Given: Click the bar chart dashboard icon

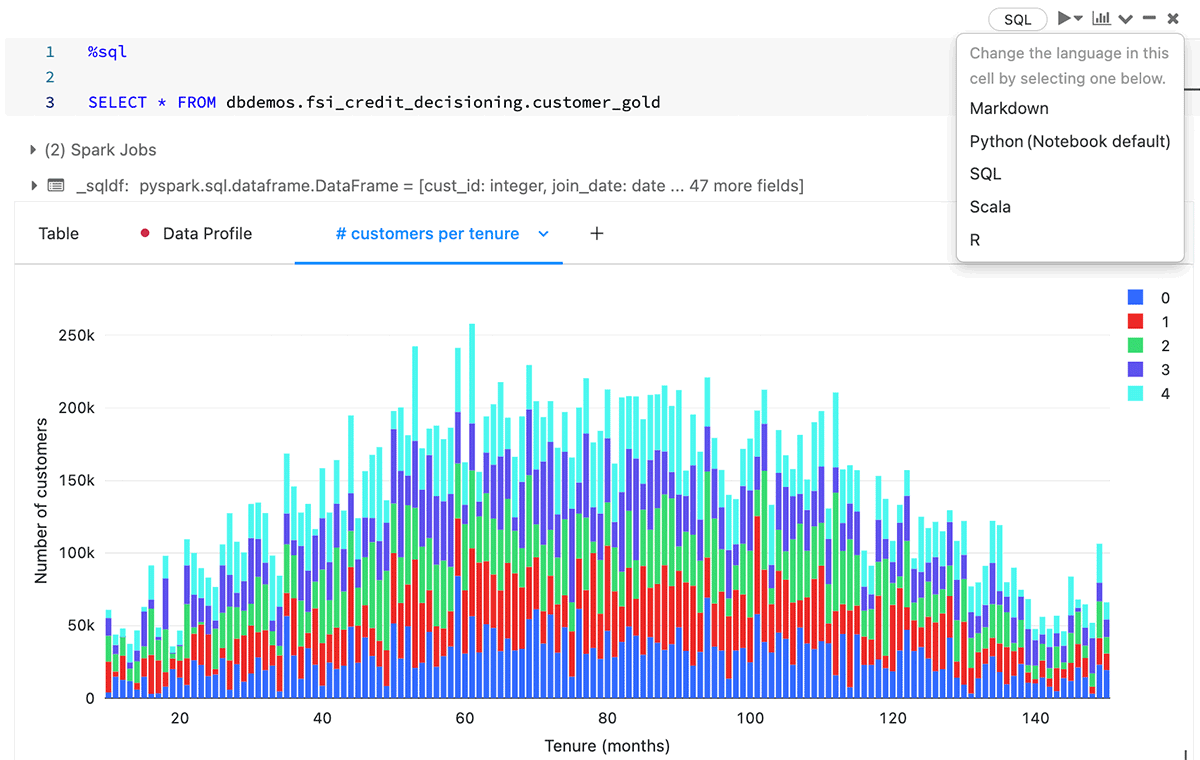Looking at the screenshot, I should point(1101,18).
